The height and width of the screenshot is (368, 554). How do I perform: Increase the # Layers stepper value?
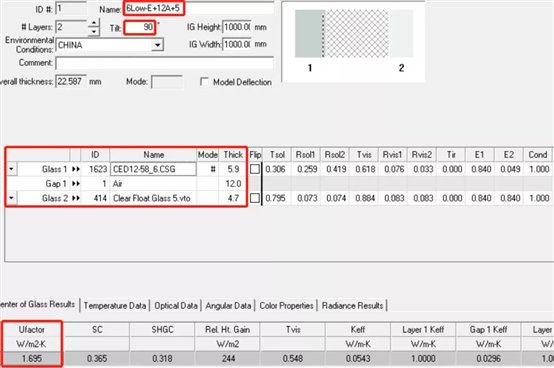point(94,23)
